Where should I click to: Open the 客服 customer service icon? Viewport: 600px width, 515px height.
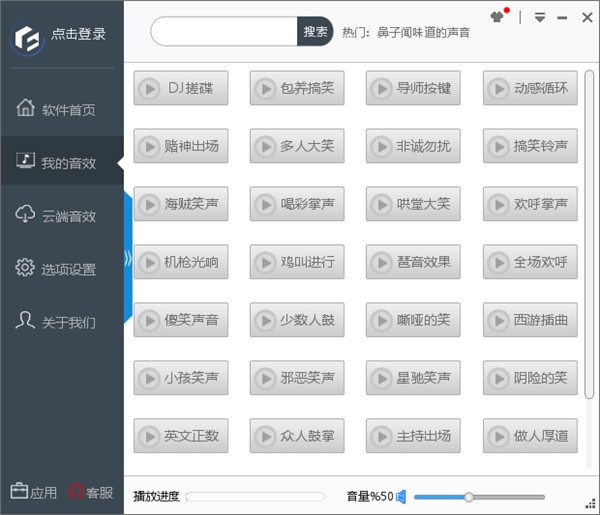point(76,491)
